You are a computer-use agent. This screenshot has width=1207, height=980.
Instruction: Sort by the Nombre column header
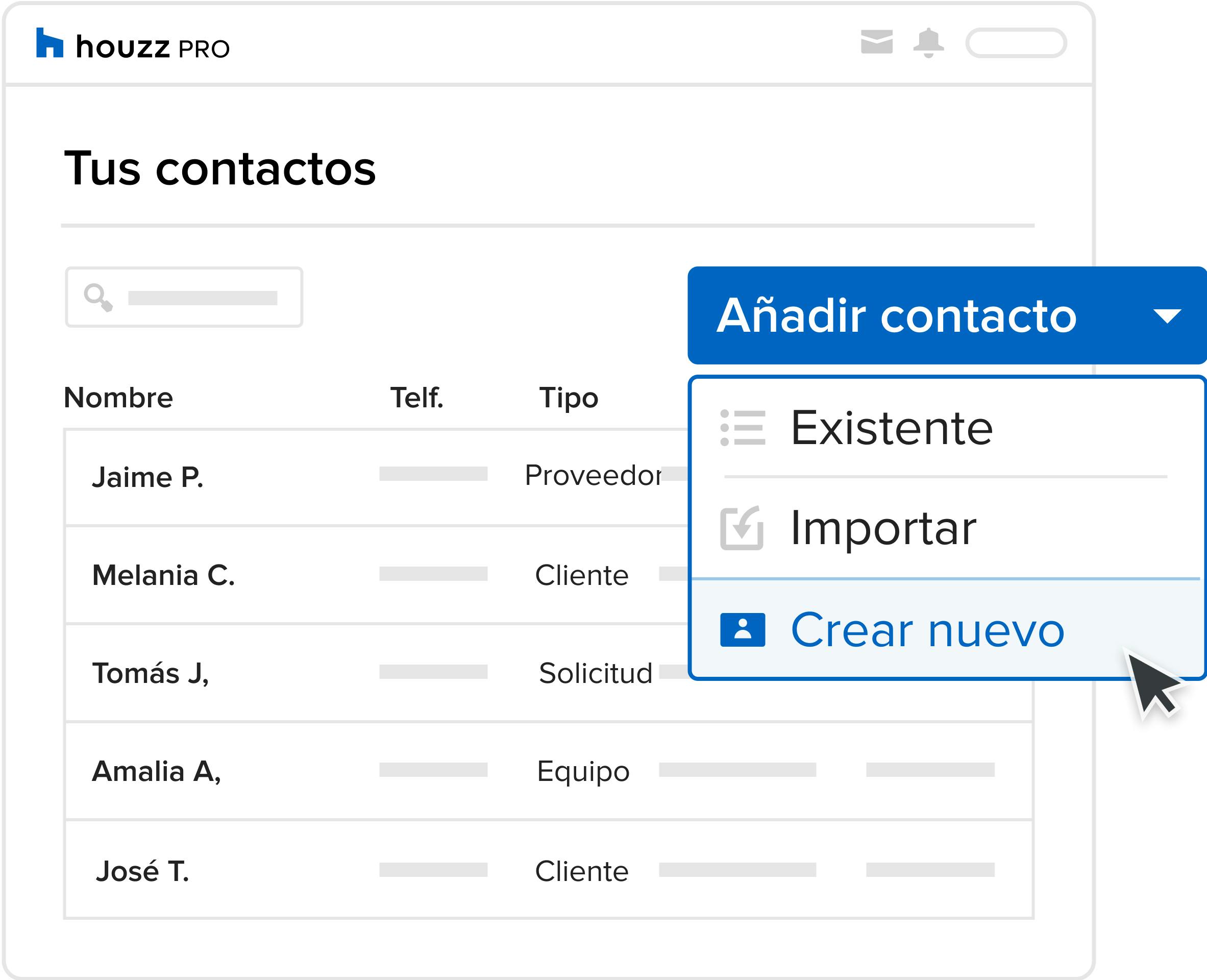[x=118, y=398]
